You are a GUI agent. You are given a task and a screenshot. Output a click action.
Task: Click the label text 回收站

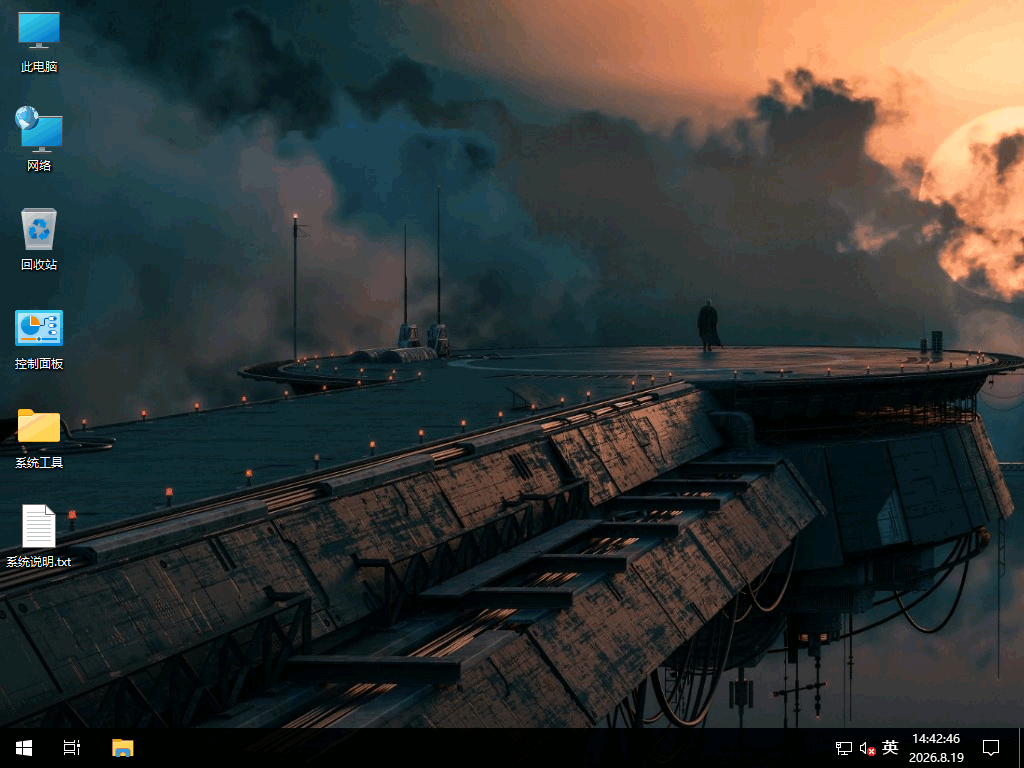pos(39,264)
